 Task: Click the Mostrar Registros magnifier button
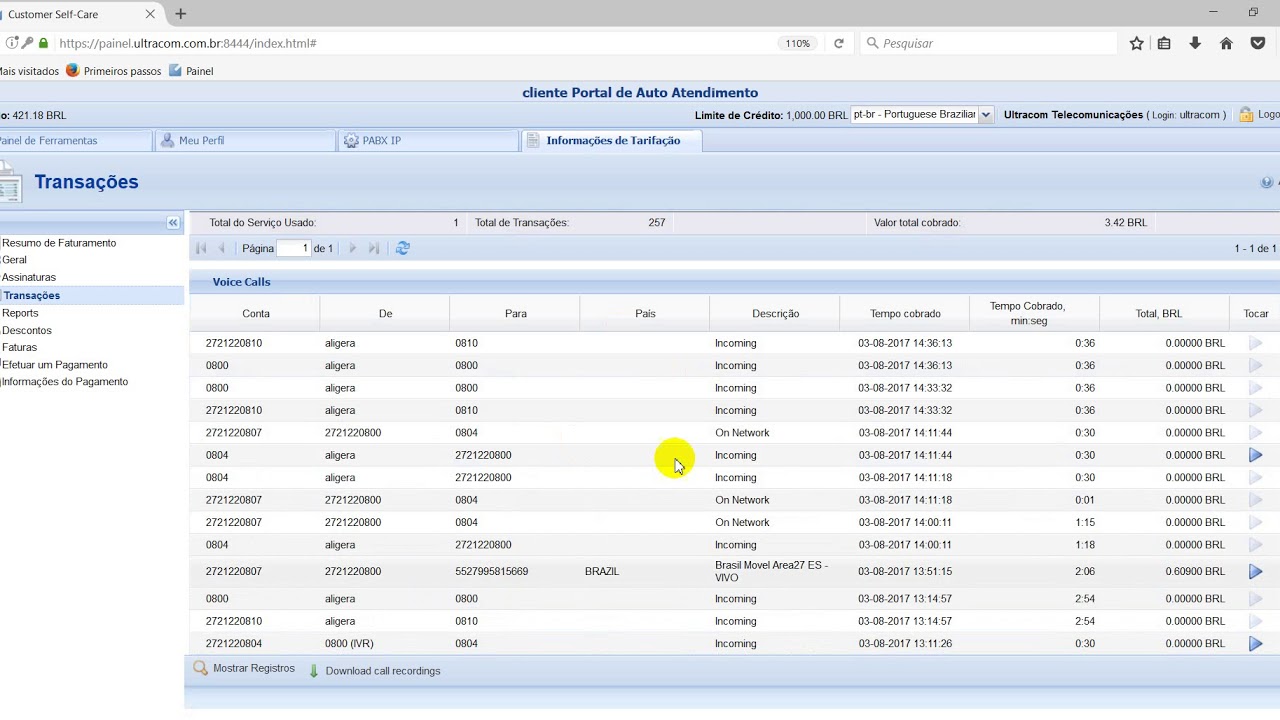click(244, 668)
